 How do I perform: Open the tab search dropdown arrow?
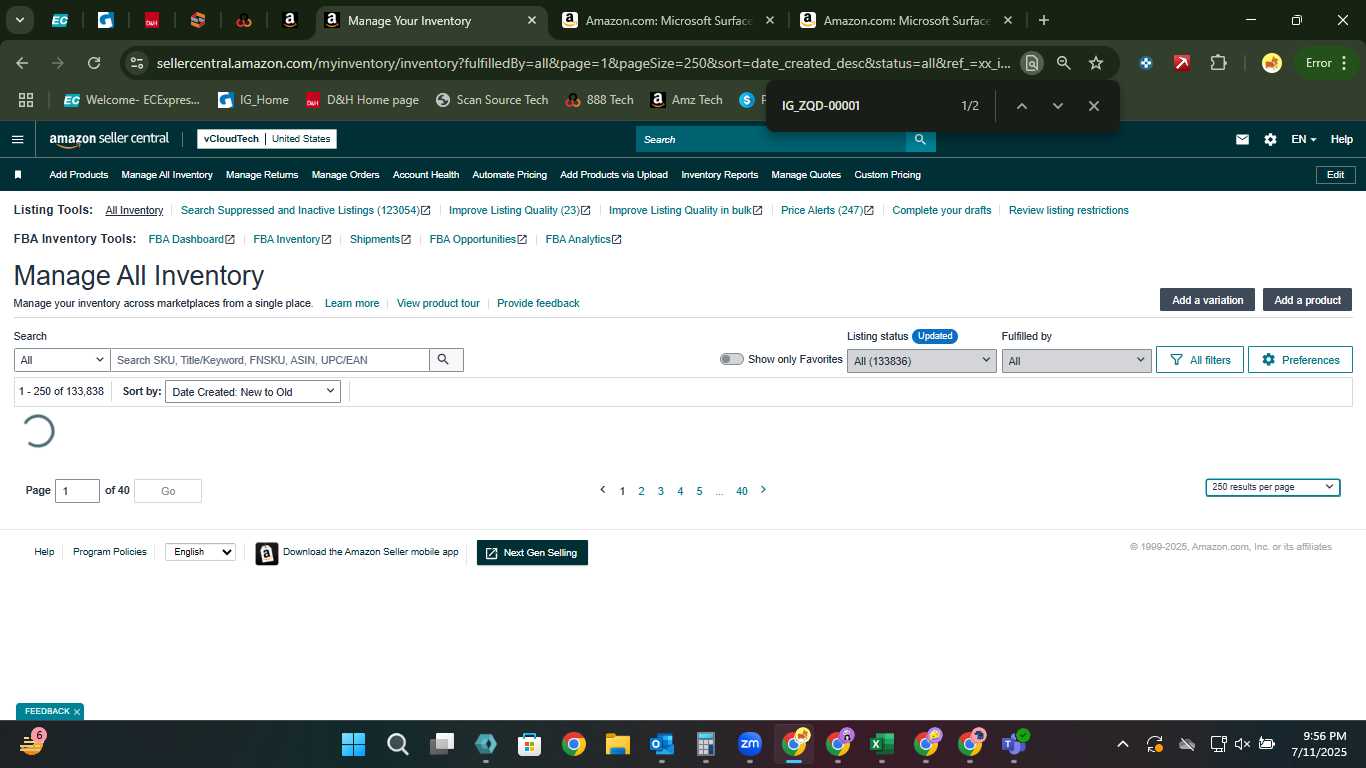pyautogui.click(x=19, y=20)
